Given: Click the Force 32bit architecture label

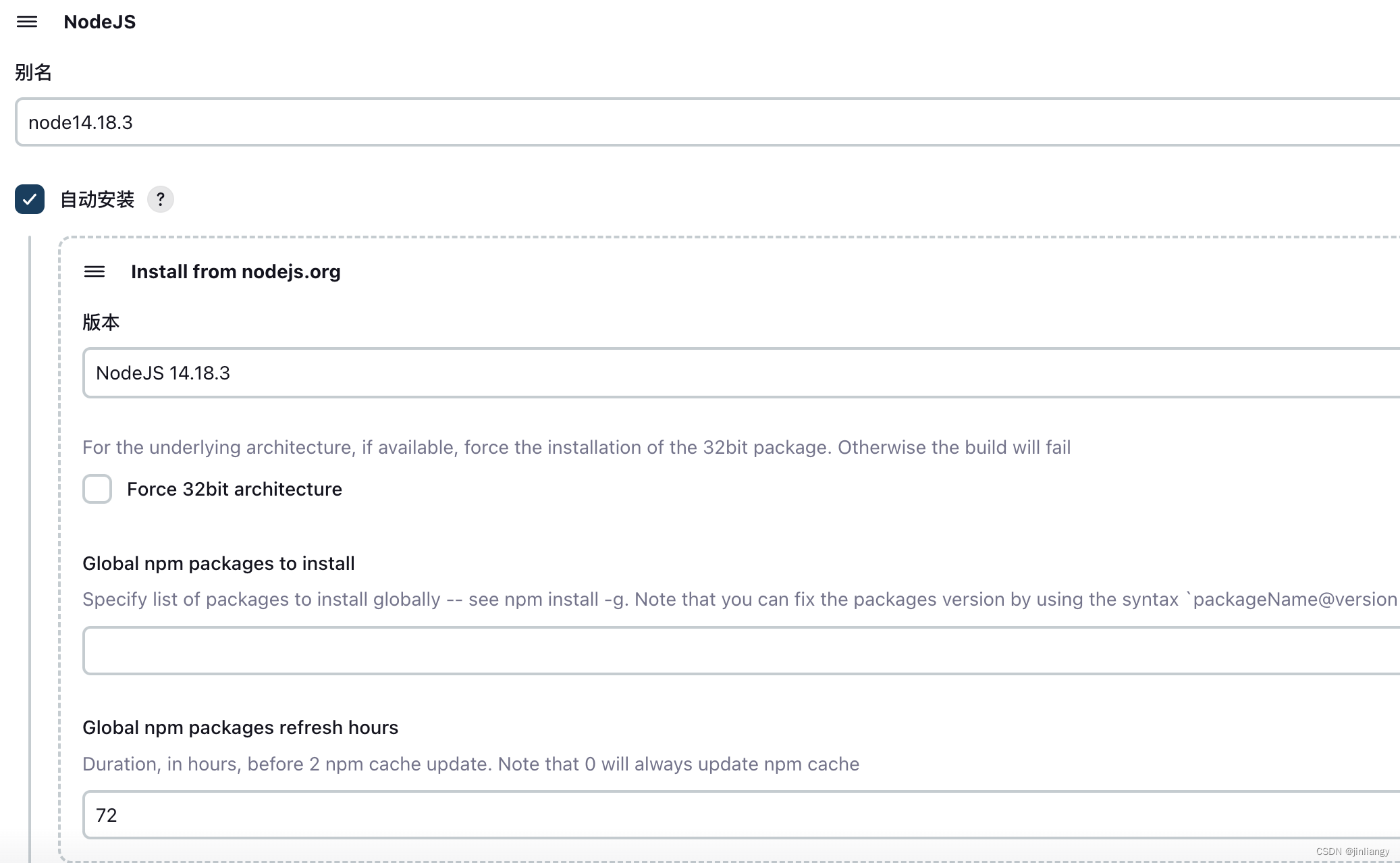Looking at the screenshot, I should click(x=234, y=489).
